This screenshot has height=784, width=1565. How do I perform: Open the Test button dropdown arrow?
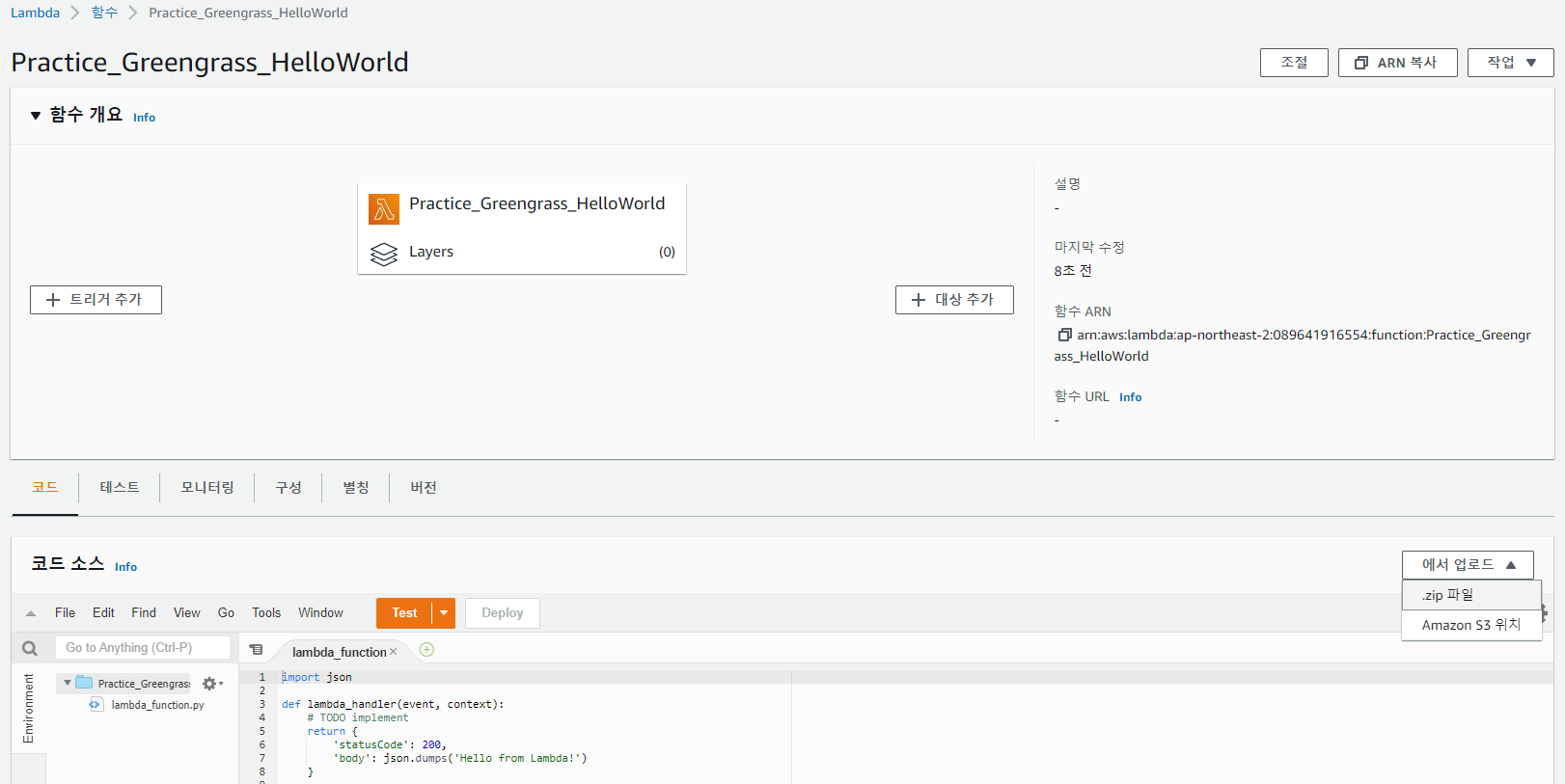(444, 613)
